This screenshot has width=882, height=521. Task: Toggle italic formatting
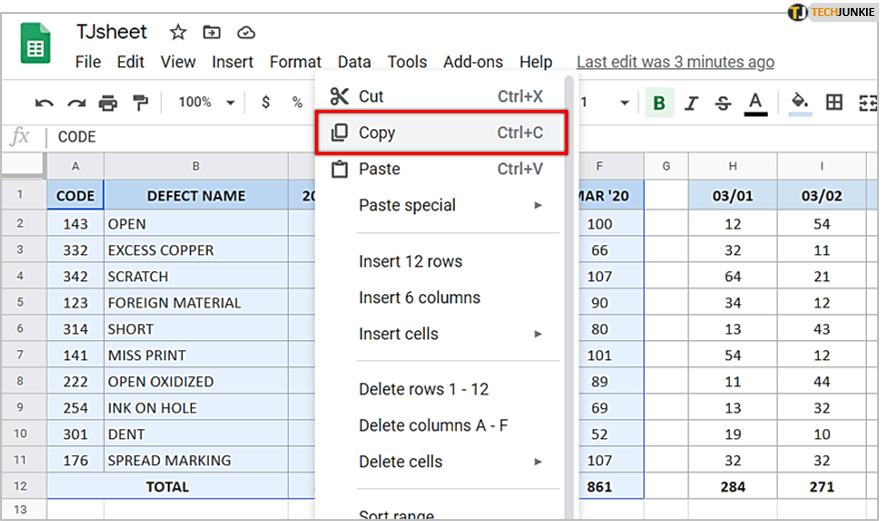(x=692, y=102)
